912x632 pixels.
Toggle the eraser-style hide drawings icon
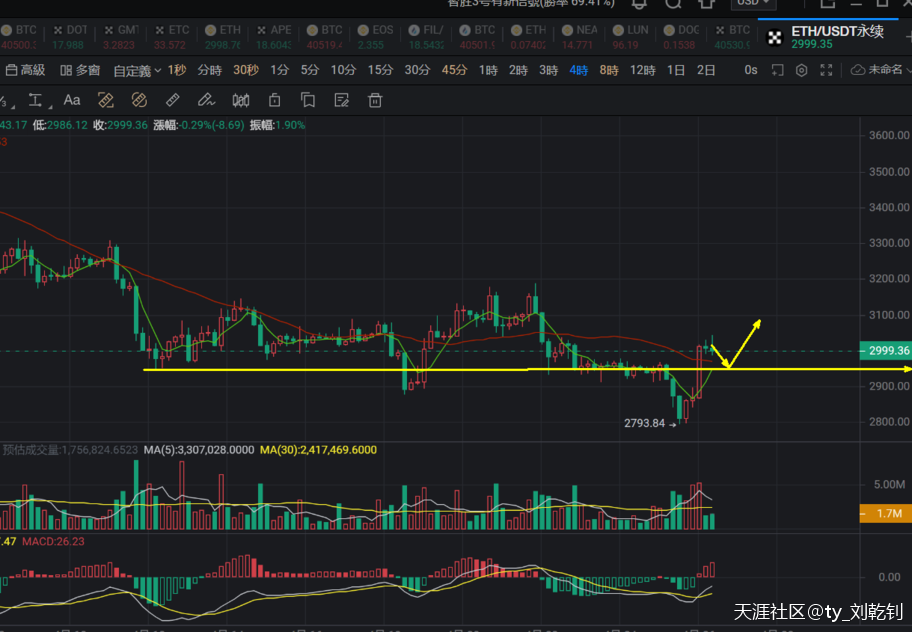[139, 100]
